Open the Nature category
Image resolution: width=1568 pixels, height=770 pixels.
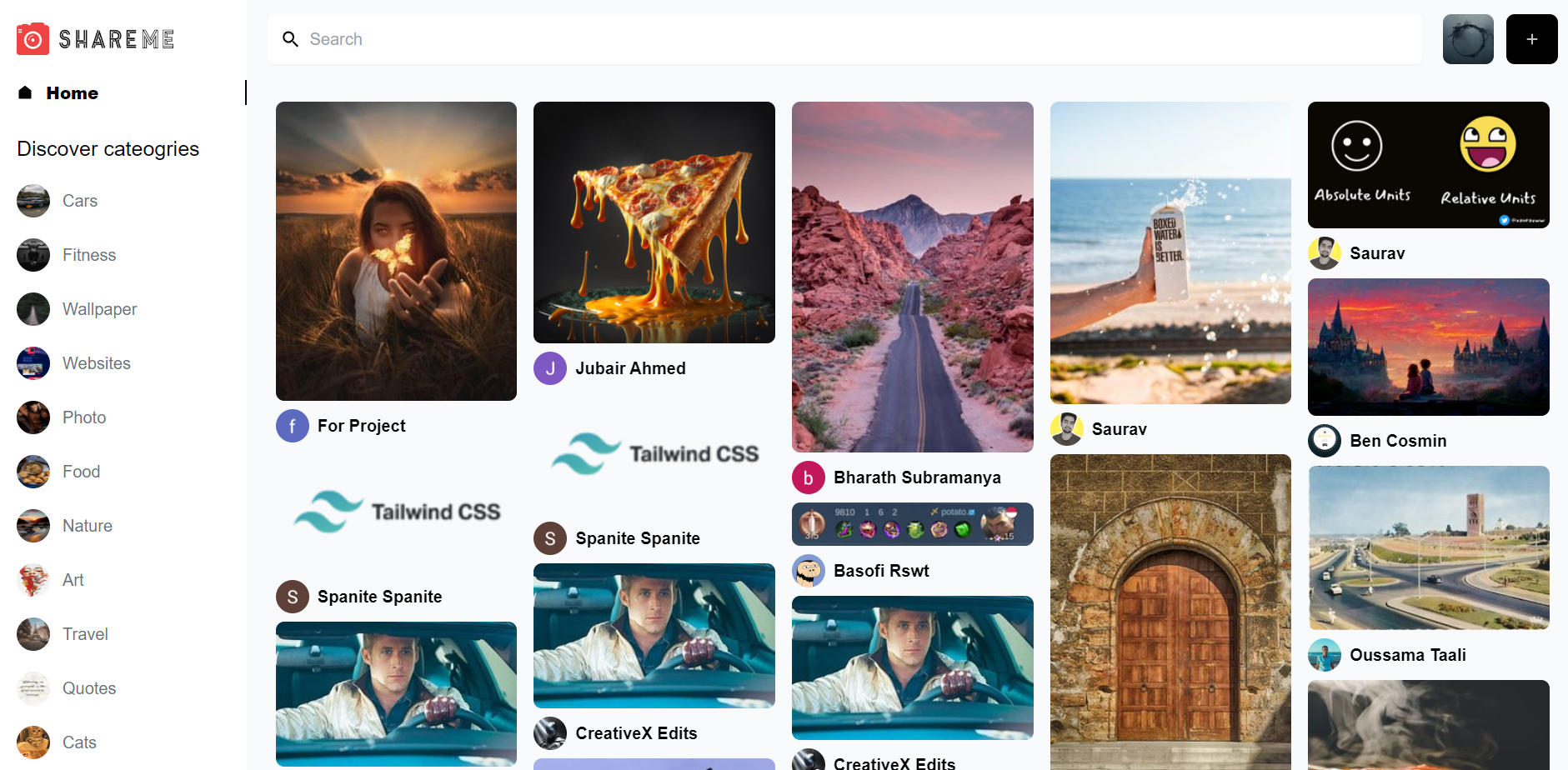[87, 526]
